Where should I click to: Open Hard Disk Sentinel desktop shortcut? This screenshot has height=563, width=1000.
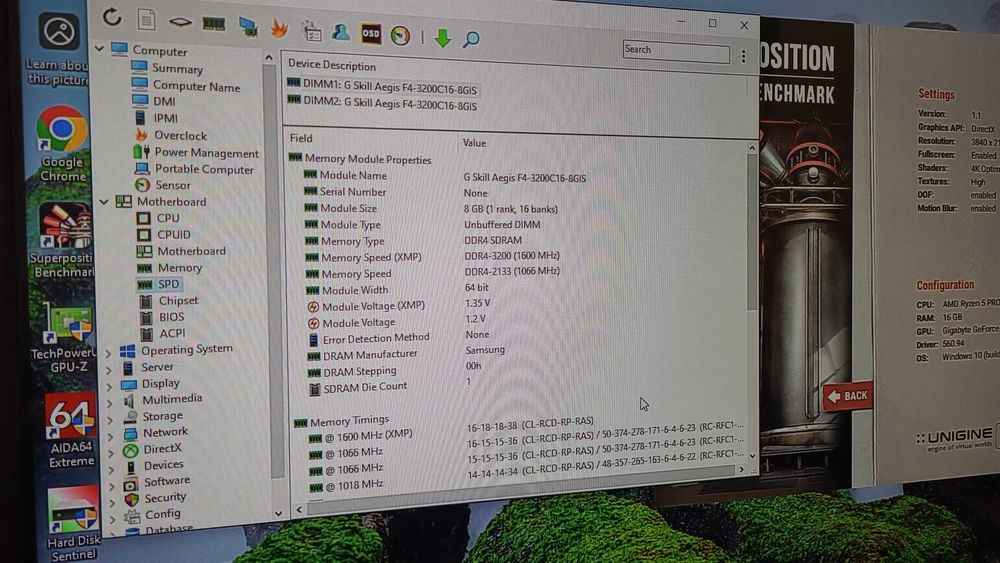pyautogui.click(x=72, y=523)
